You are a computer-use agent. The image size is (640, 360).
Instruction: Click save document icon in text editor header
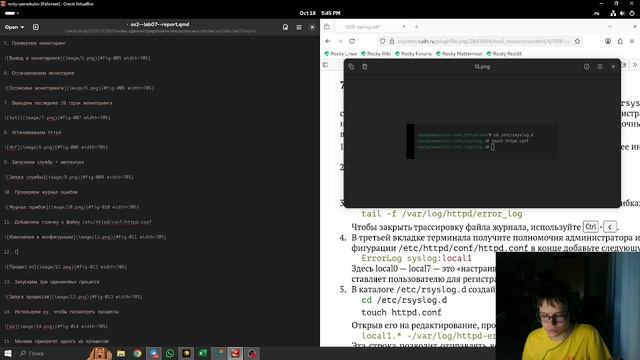point(285,27)
